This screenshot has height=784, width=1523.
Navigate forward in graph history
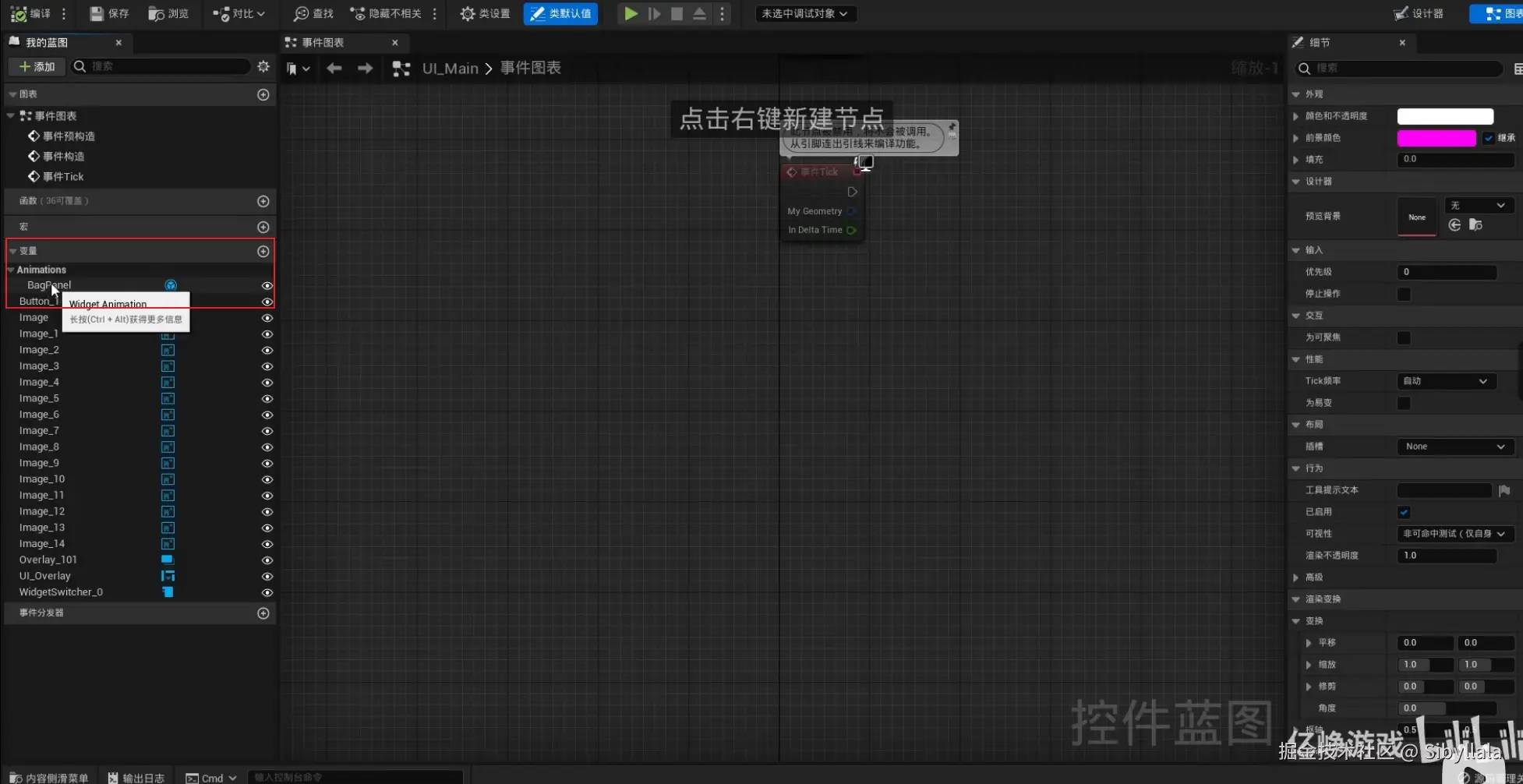coord(365,69)
